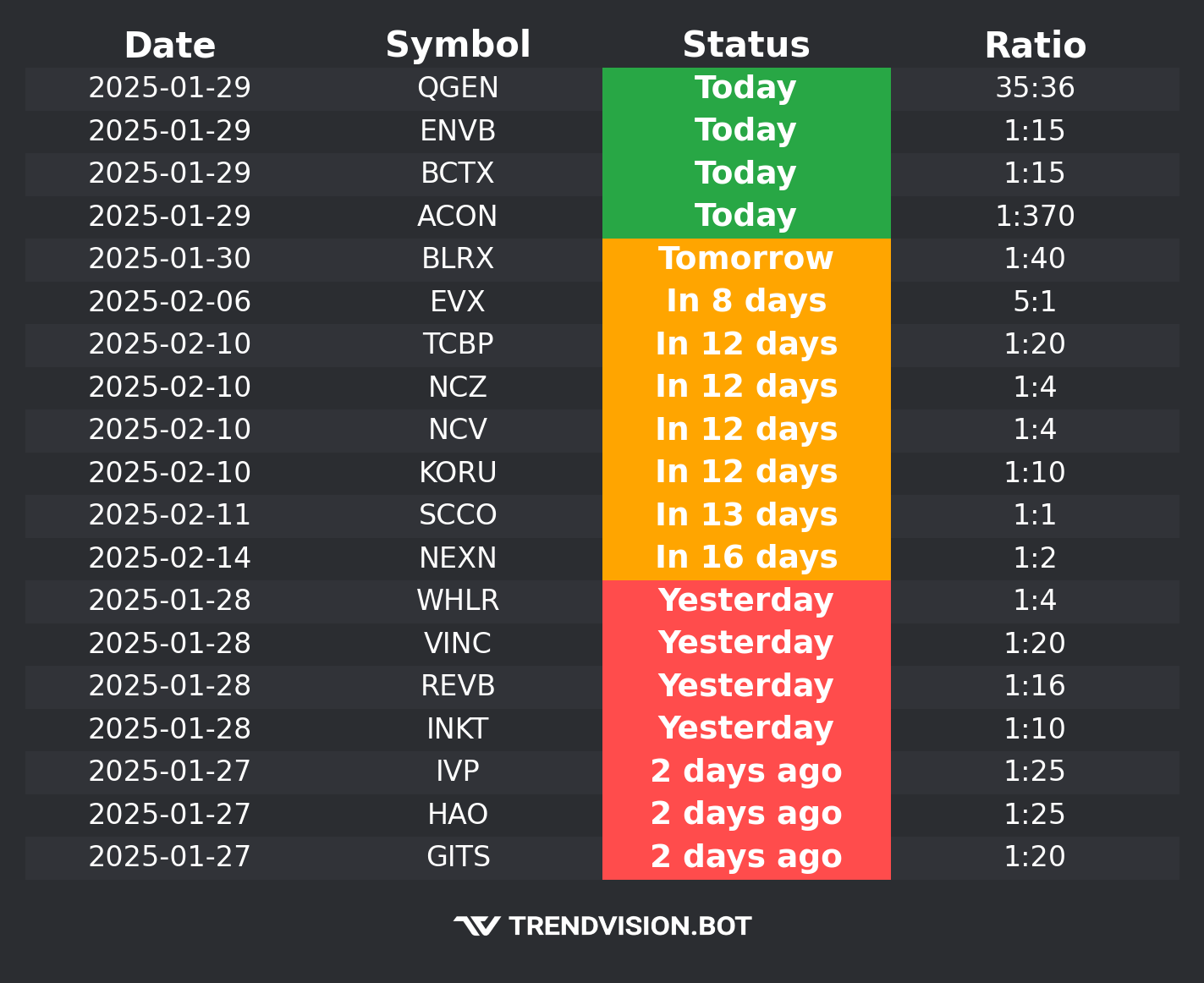Click the Ratio column header
1204x983 pixels.
(1035, 46)
